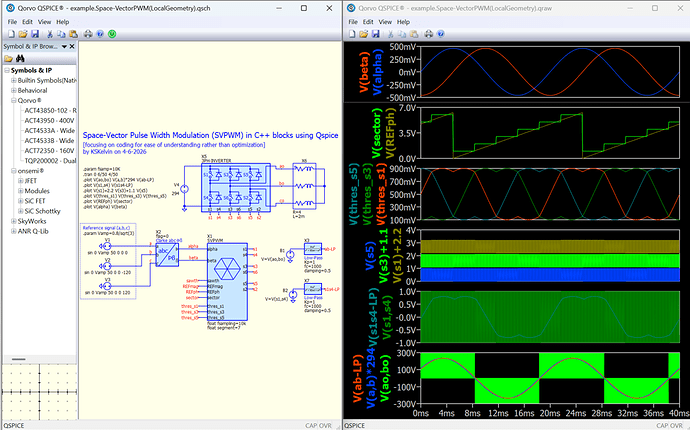Click the V(ab-LP) trace label

click(x=357, y=379)
